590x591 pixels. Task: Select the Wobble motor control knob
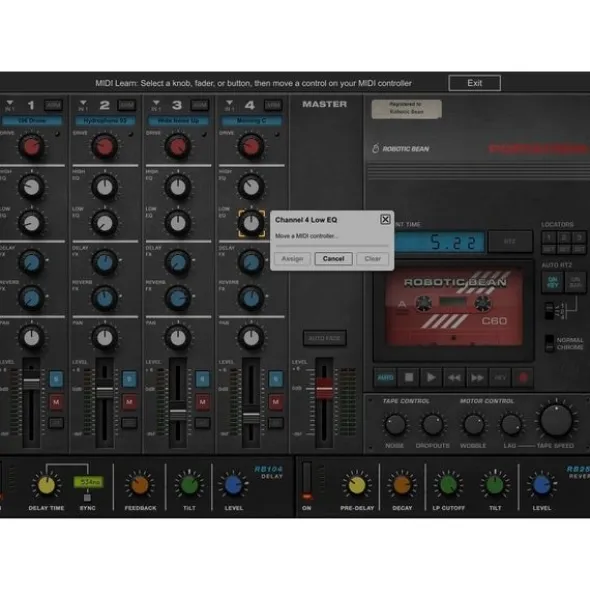click(x=474, y=424)
